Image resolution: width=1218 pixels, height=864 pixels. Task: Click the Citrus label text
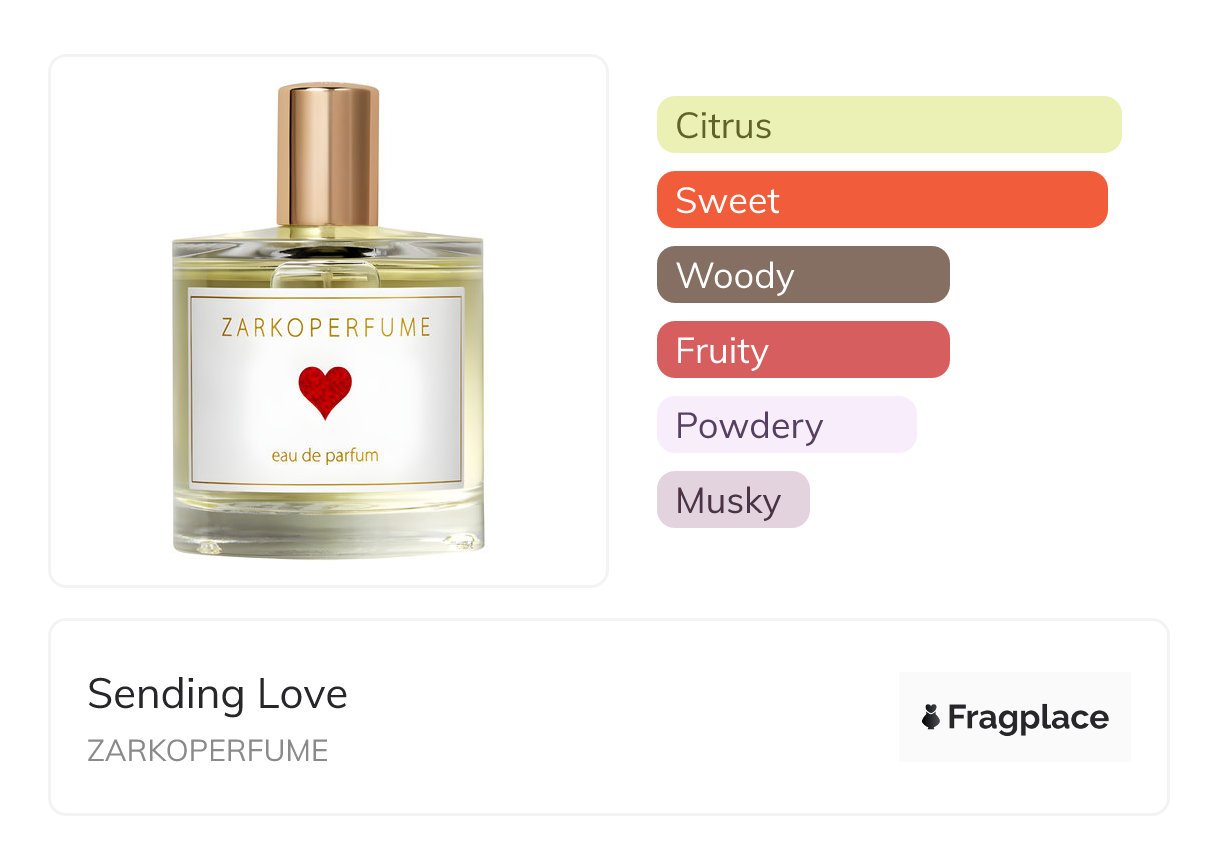(723, 126)
